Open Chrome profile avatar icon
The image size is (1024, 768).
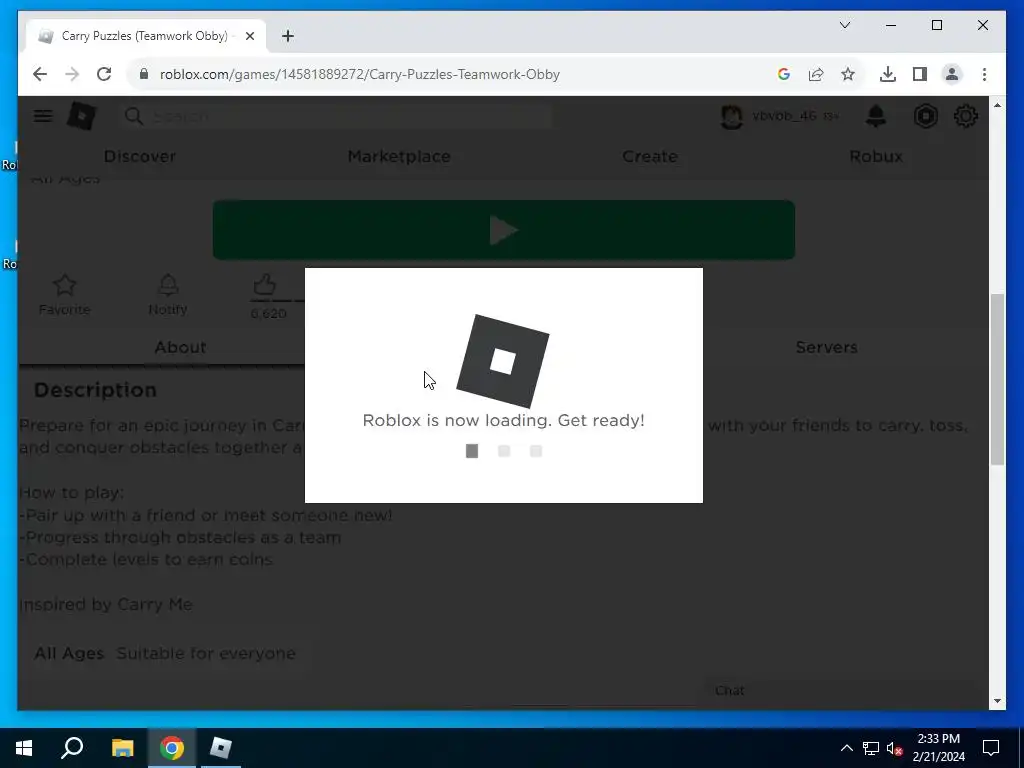click(952, 74)
